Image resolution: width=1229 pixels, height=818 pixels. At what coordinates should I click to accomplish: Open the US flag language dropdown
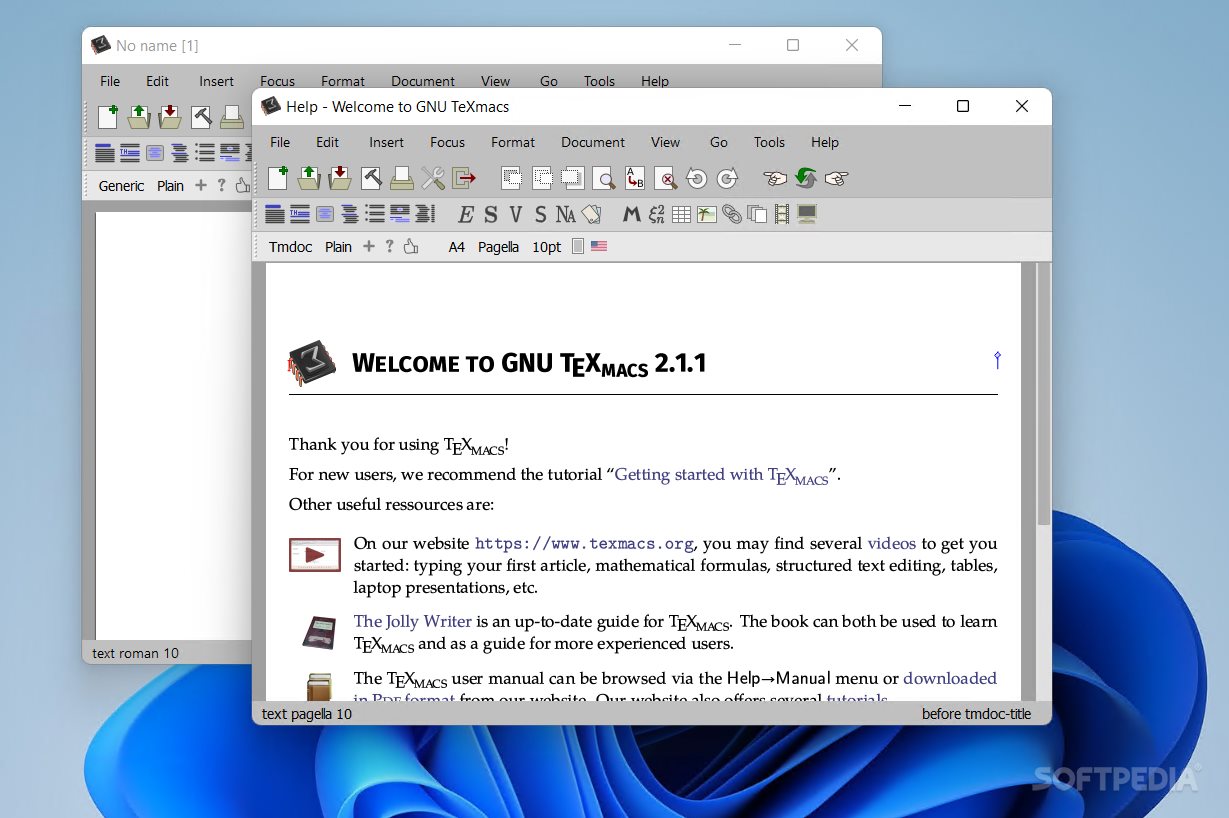(599, 246)
